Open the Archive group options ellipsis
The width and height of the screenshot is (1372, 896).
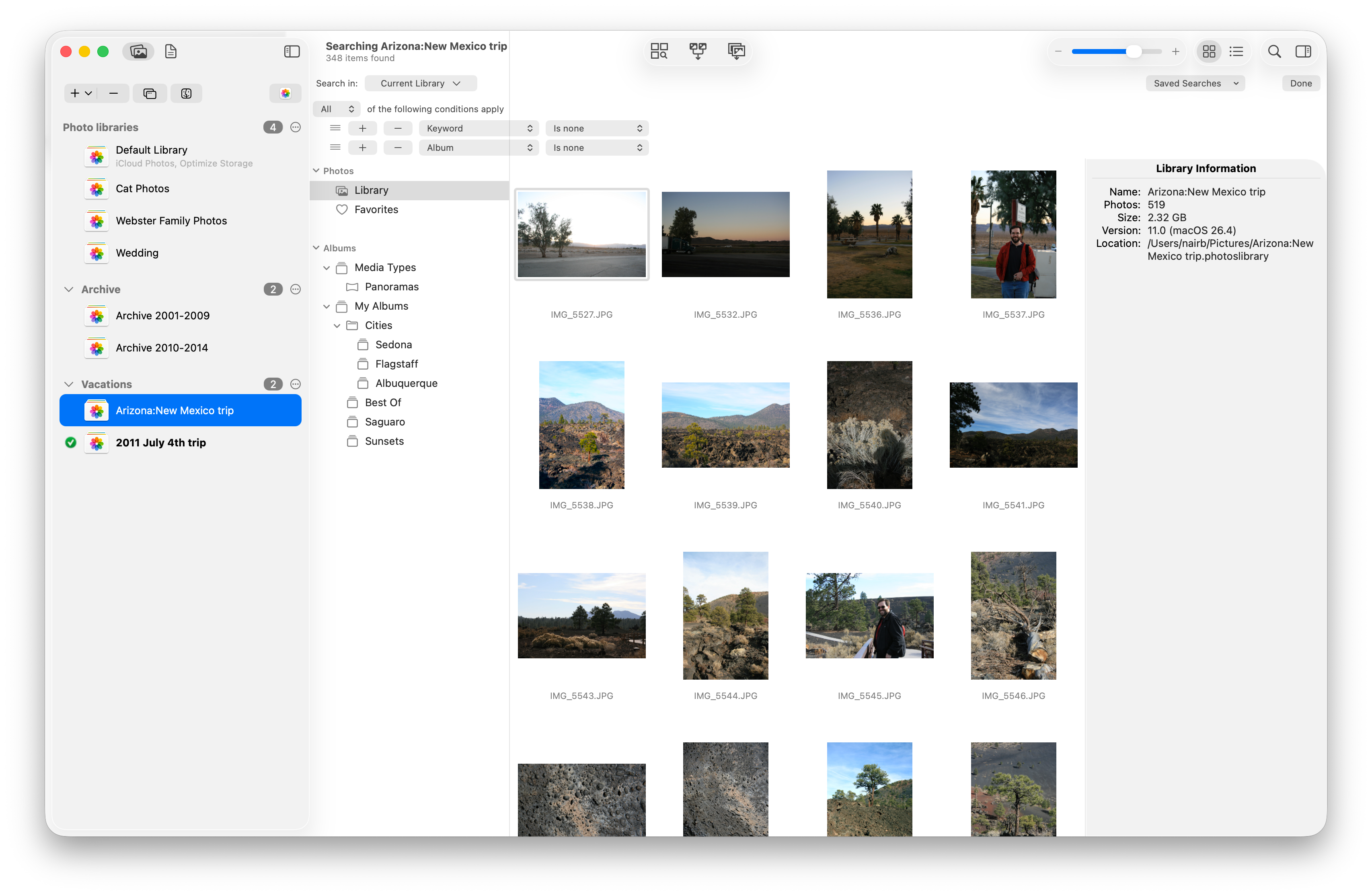pyautogui.click(x=296, y=290)
